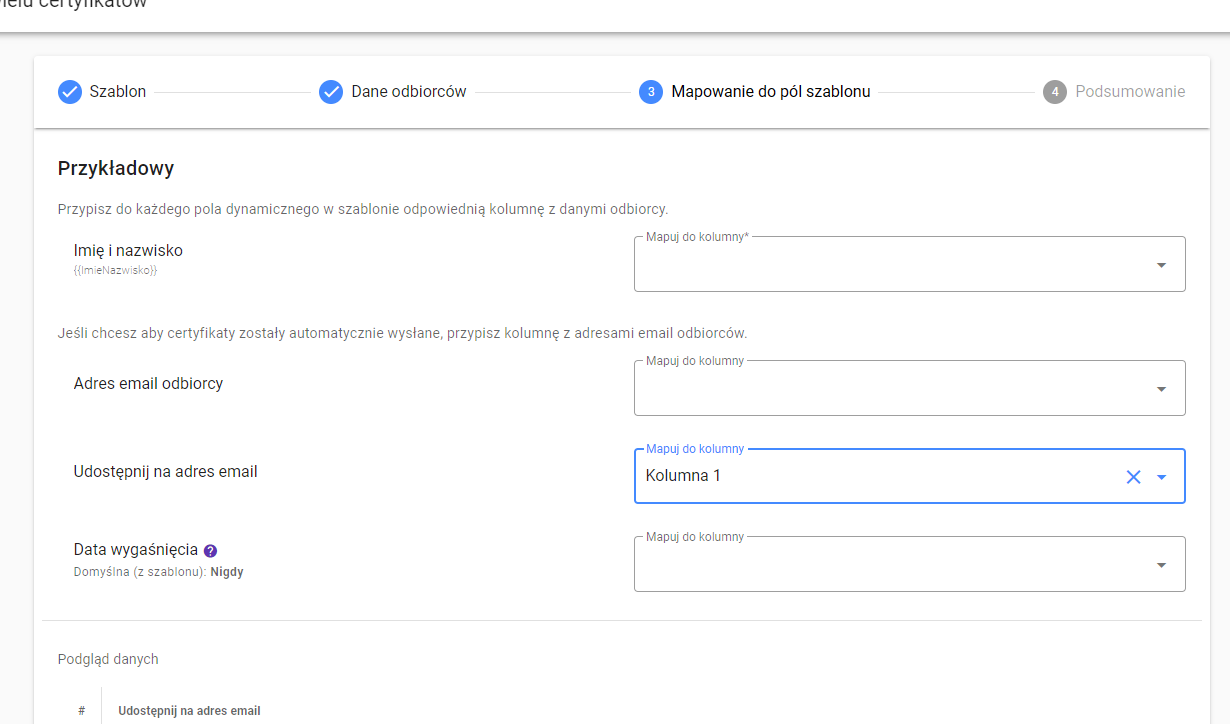Click the step 3 number circle
The height and width of the screenshot is (724, 1230).
point(651,92)
